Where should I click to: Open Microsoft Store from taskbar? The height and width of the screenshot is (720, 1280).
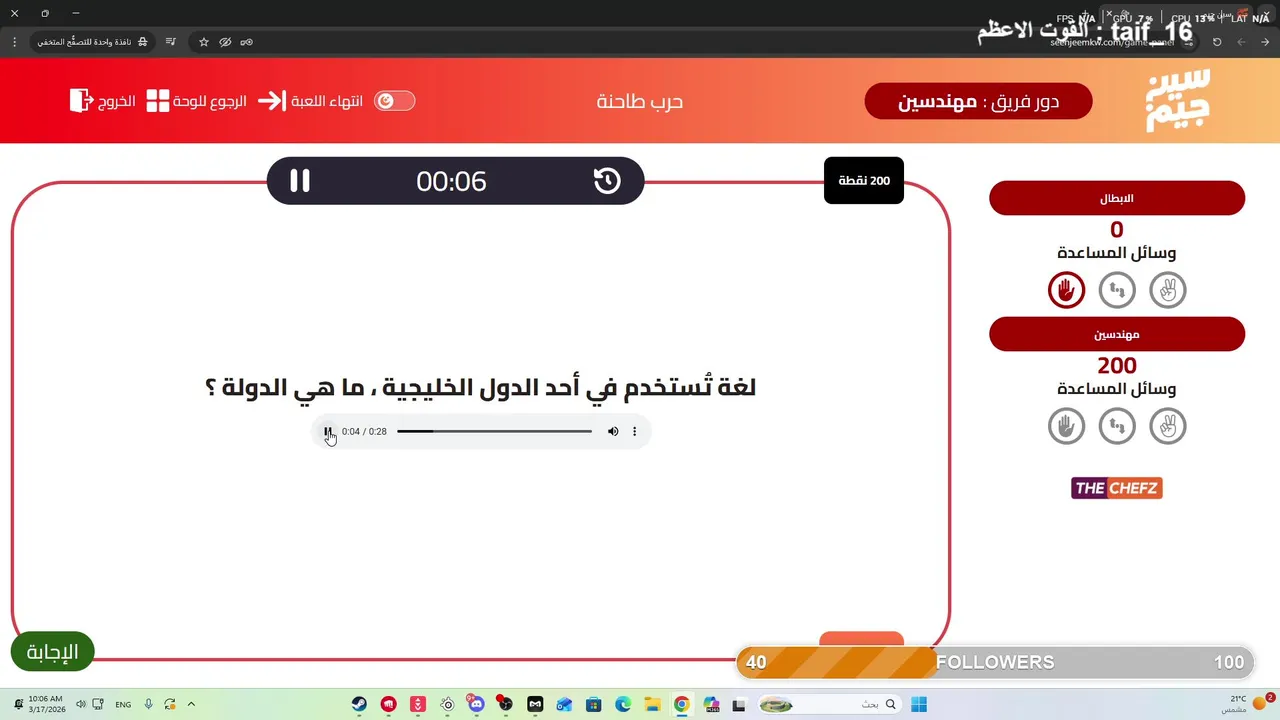(x=593, y=704)
